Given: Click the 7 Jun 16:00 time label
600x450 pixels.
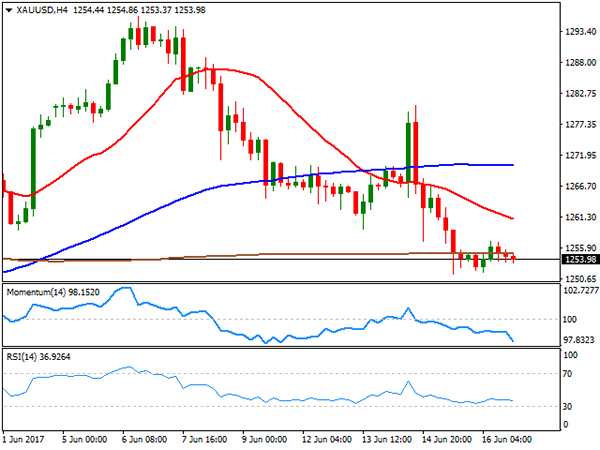Looking at the screenshot, I should click(204, 439).
